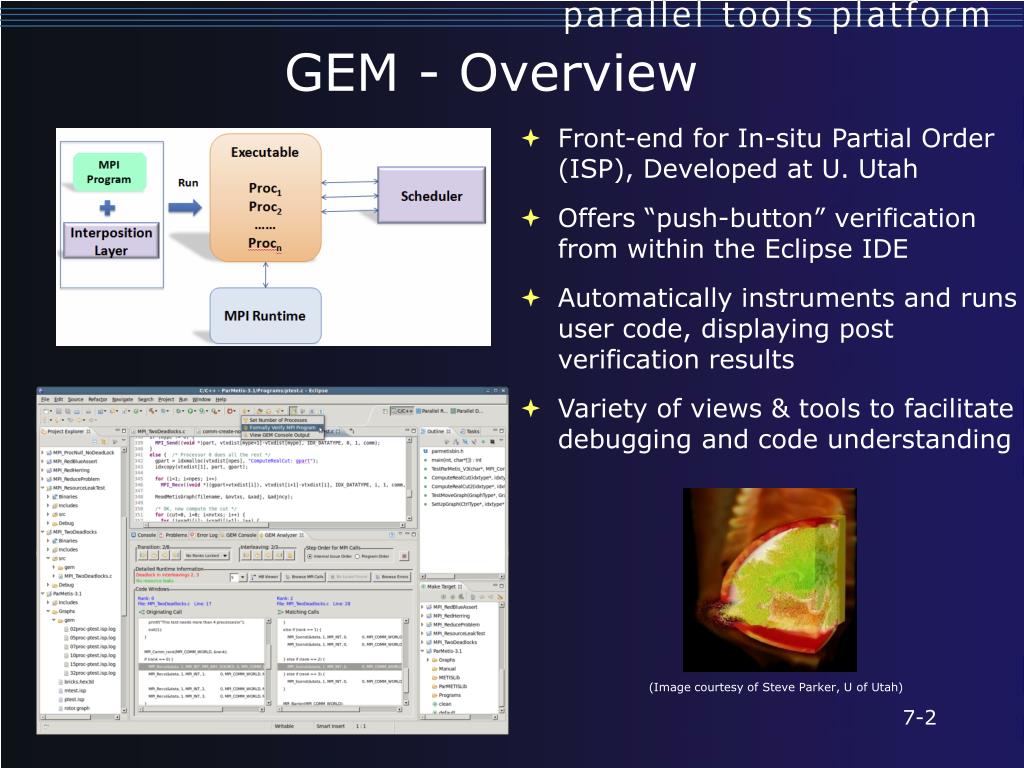Collapse the MPI_ResourceLeakTest project in explorer
Image resolution: width=1024 pixels, height=768 pixels.
42,488
